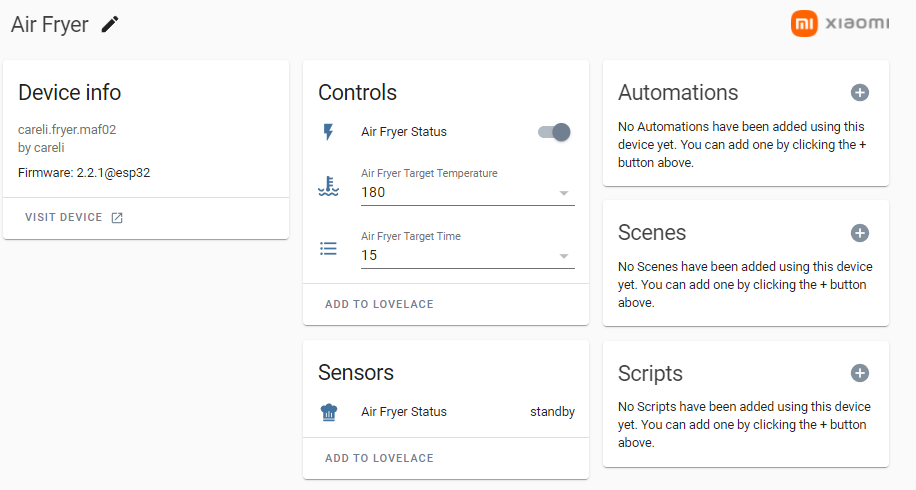Add a new script with plus icon
The height and width of the screenshot is (490, 916).
pyautogui.click(x=859, y=373)
